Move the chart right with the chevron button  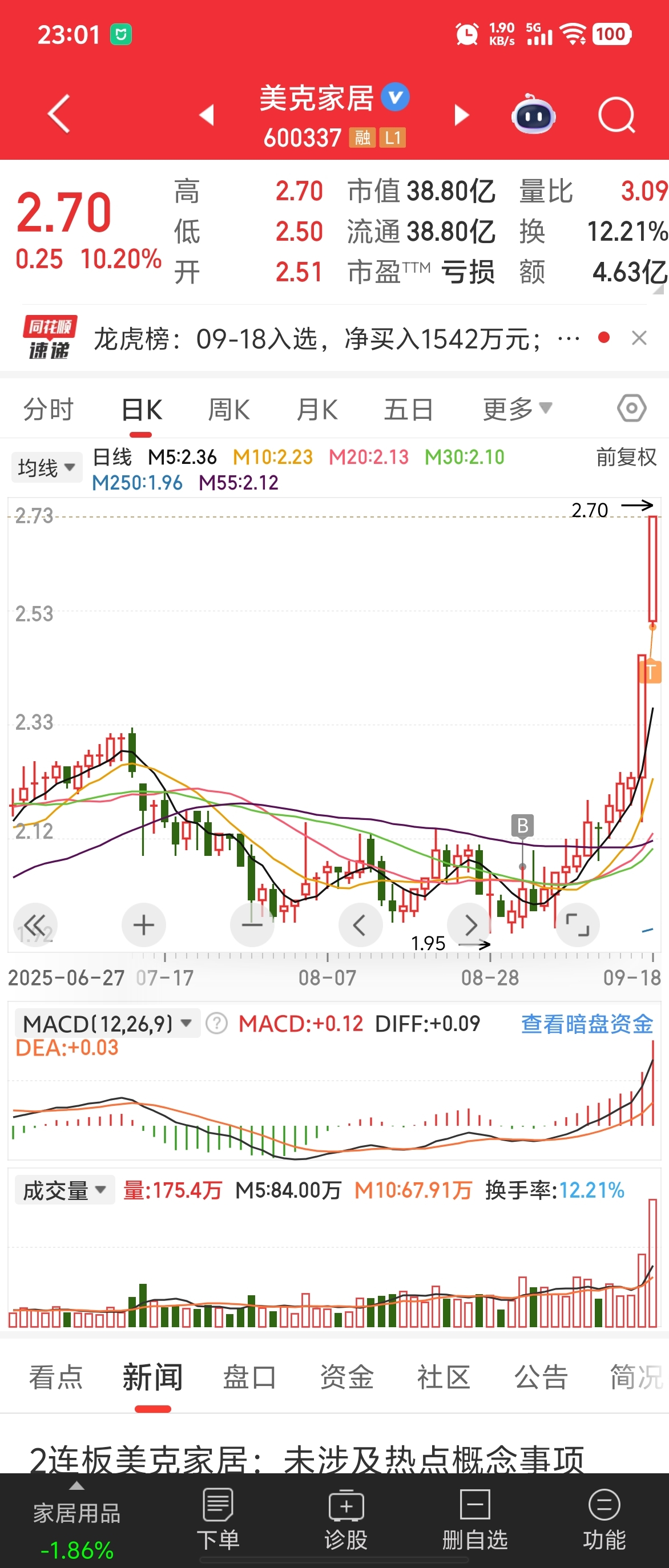click(469, 925)
